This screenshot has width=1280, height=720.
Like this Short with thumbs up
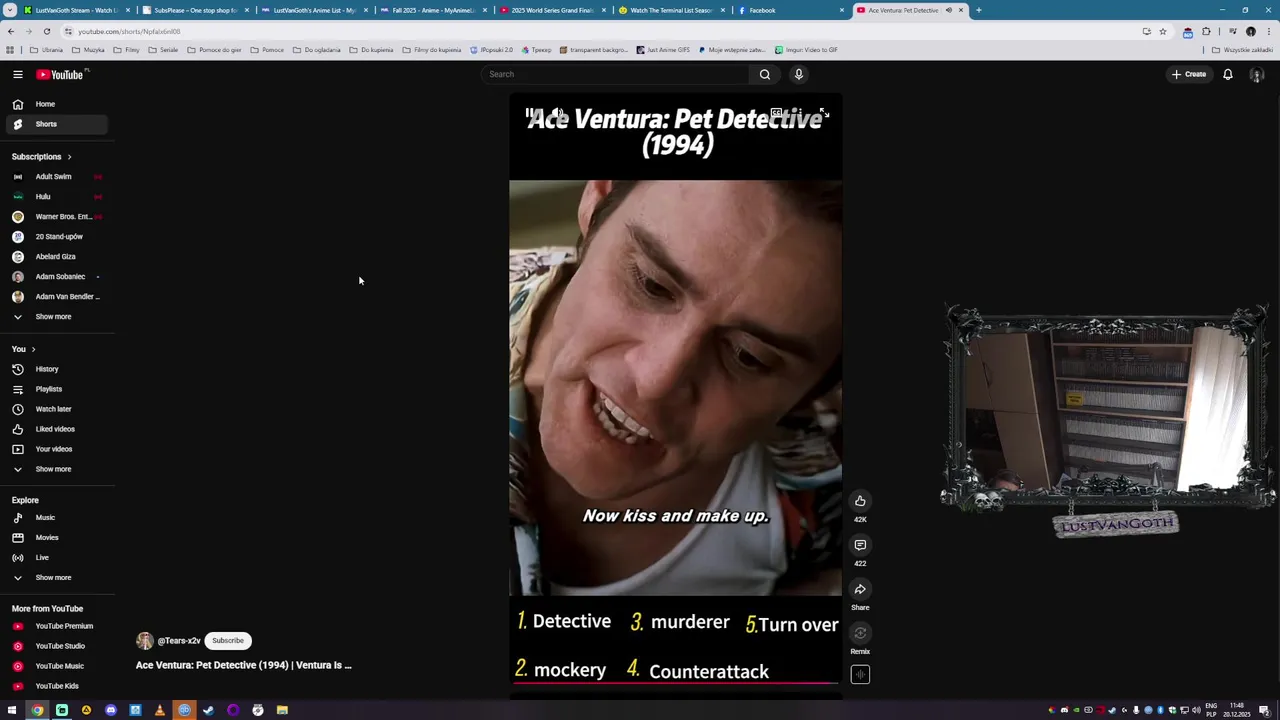click(860, 500)
